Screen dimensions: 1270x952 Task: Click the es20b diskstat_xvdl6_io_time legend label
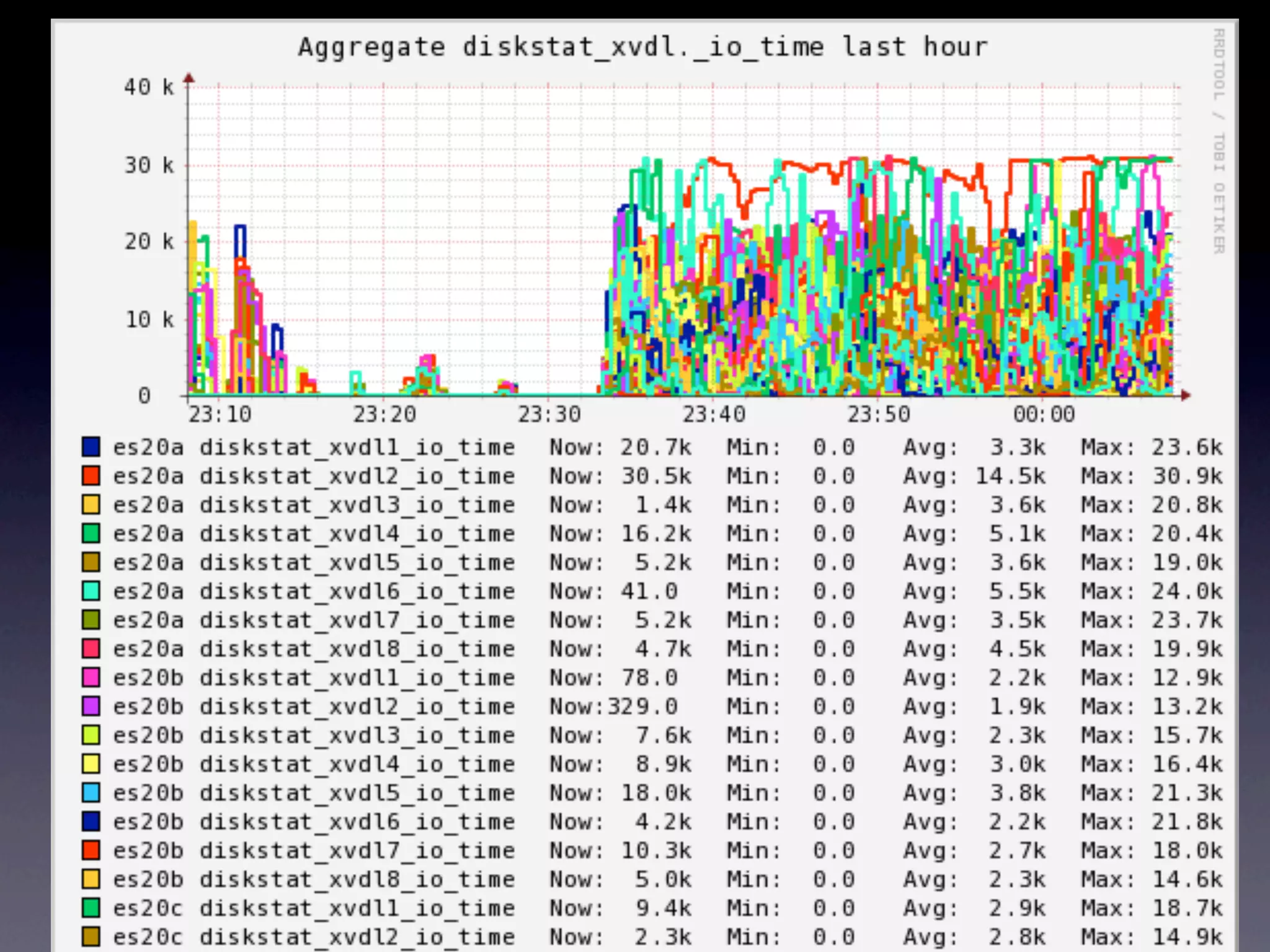point(314,821)
